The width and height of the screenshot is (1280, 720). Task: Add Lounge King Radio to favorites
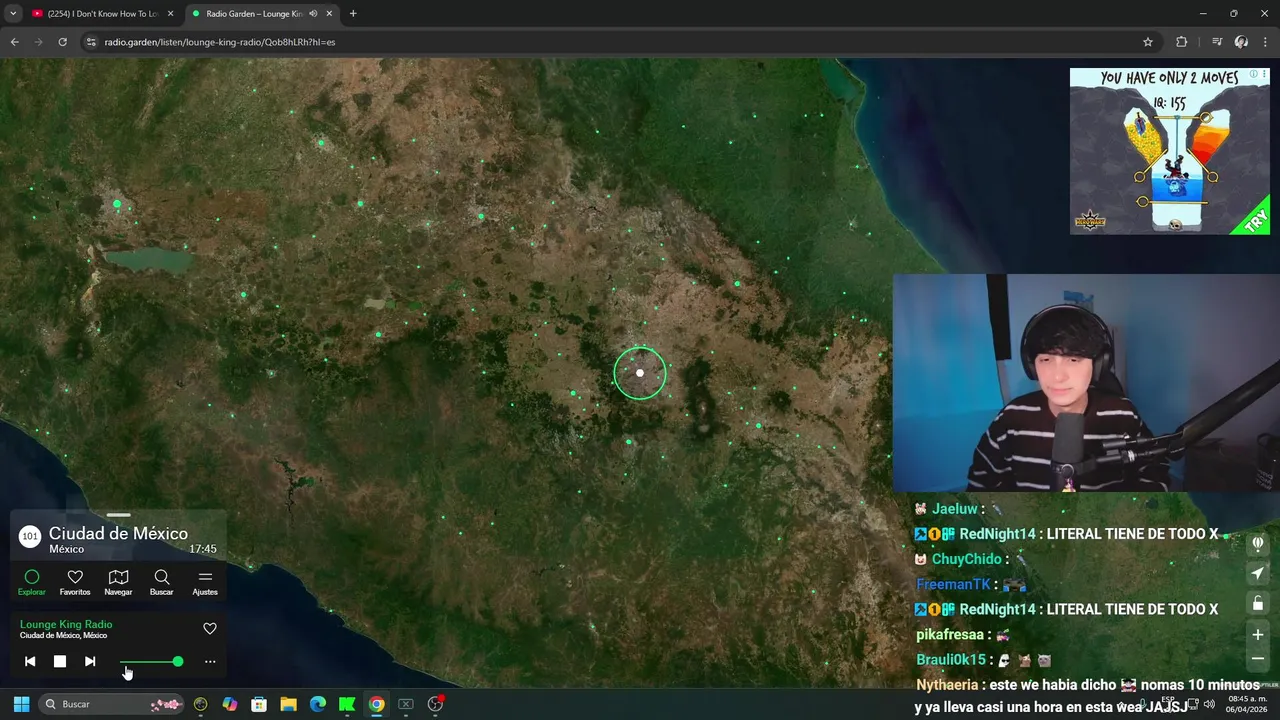coord(210,629)
